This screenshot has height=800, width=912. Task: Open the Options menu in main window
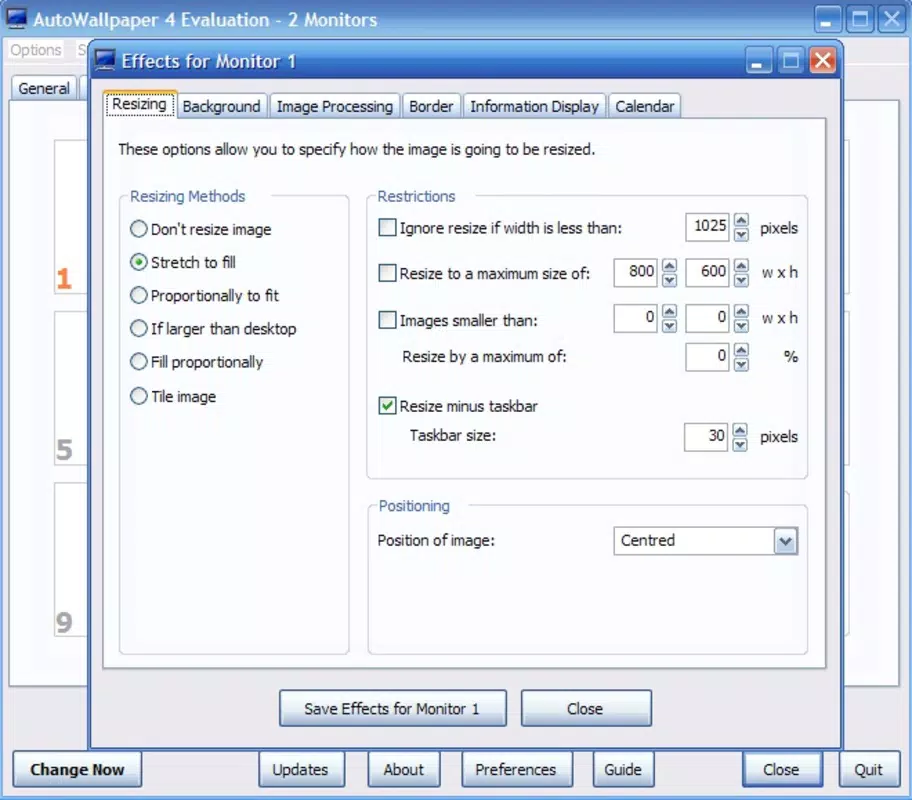coord(35,50)
